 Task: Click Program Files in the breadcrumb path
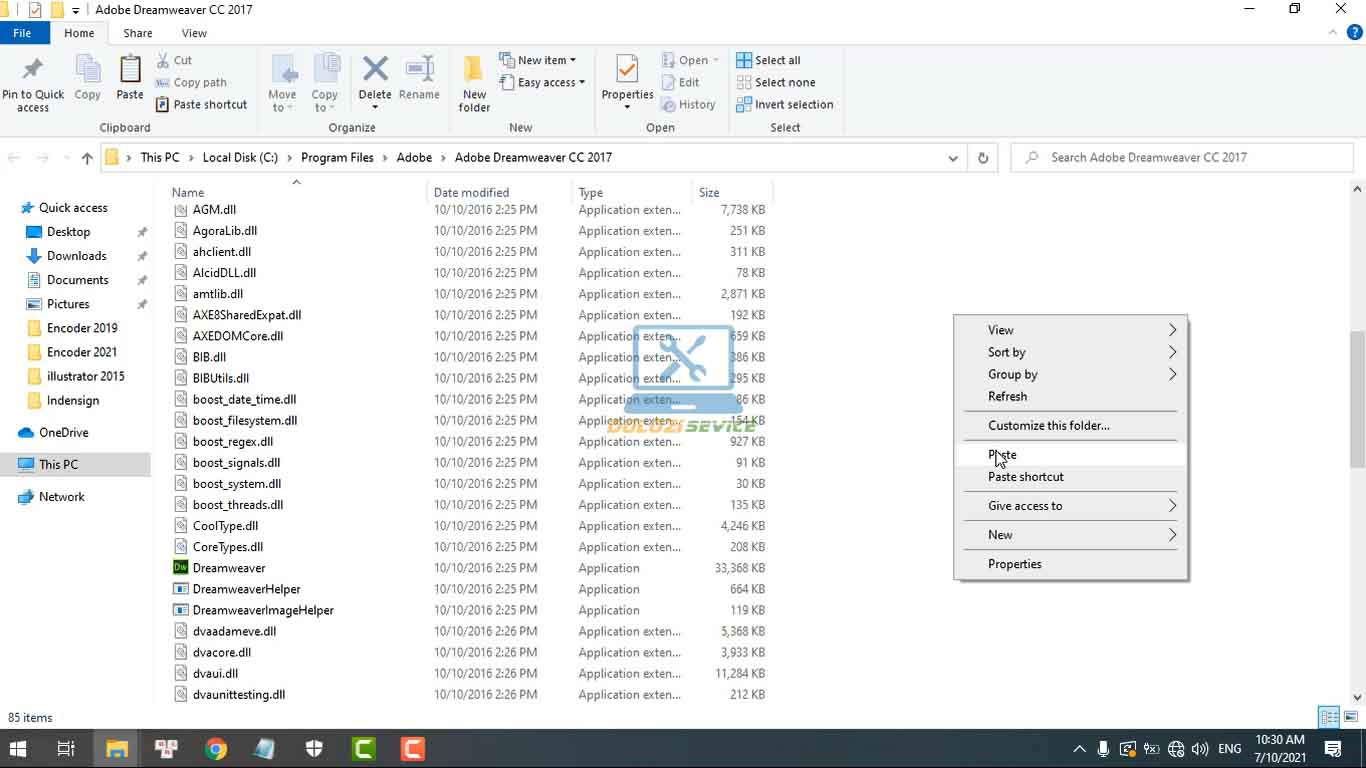(337, 157)
